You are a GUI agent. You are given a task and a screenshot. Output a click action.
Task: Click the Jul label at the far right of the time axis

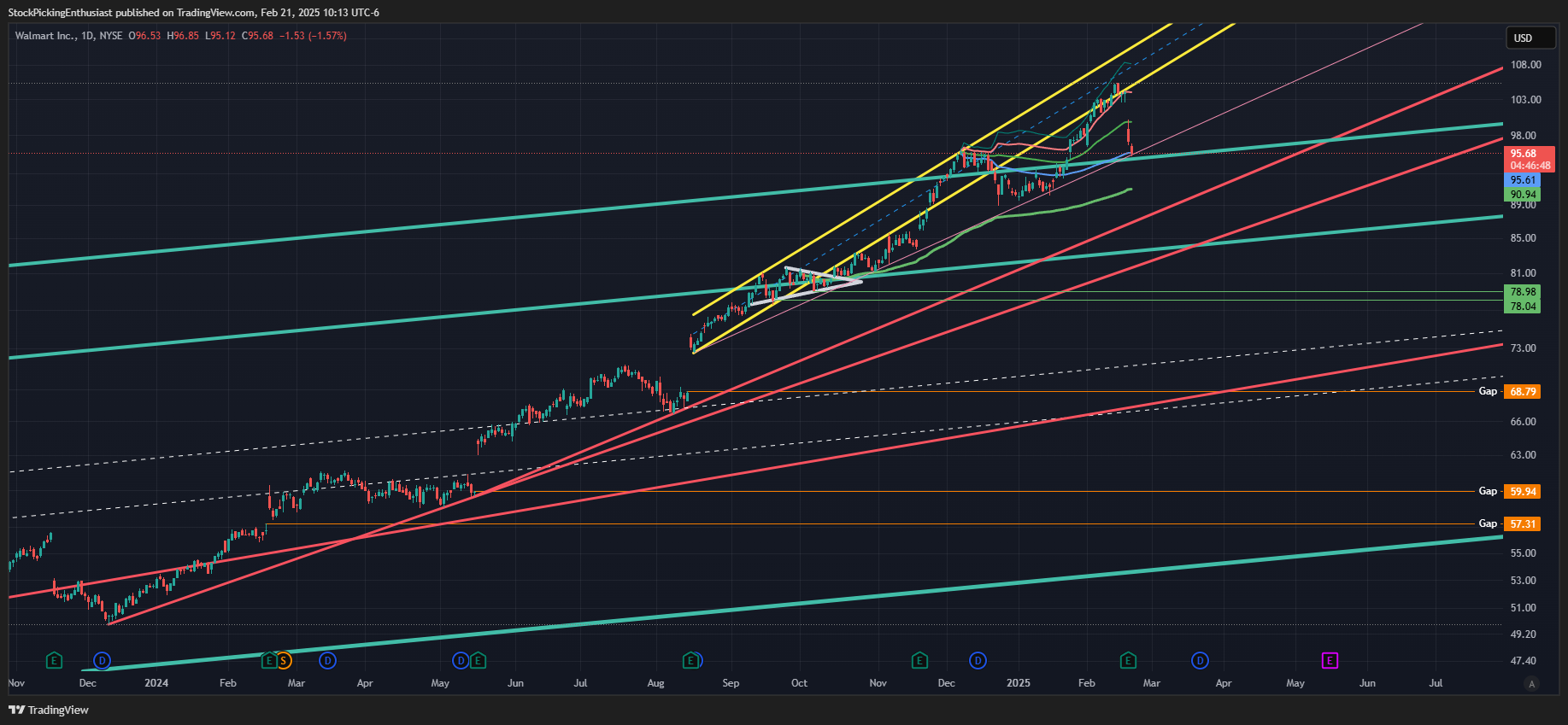pos(1436,683)
